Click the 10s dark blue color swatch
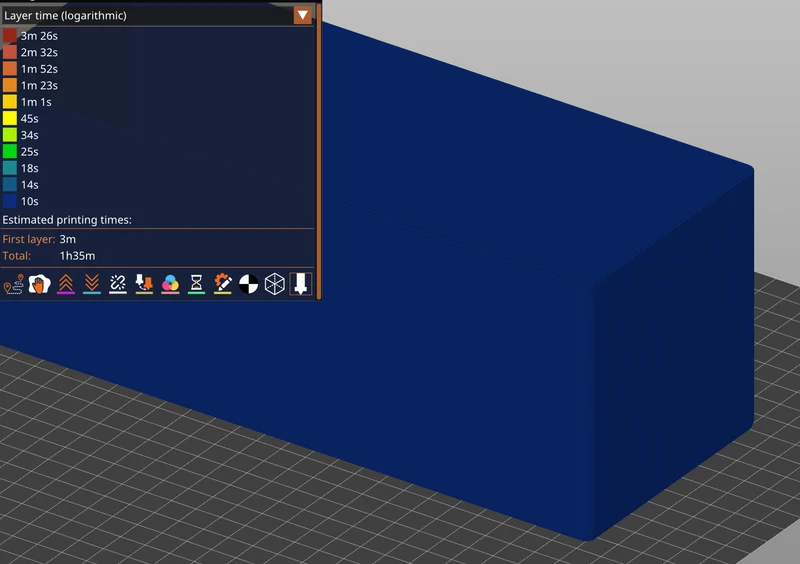This screenshot has width=800, height=564. (10, 201)
